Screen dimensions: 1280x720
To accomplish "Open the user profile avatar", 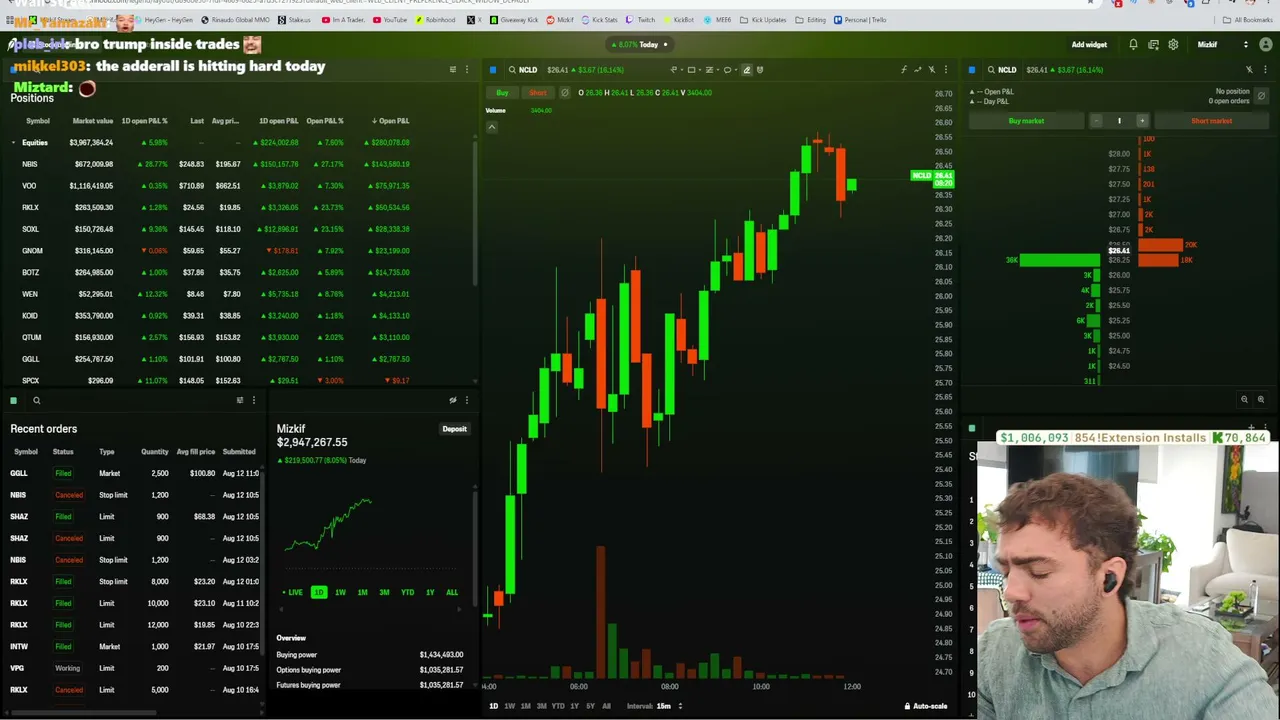I will [x=1265, y=45].
